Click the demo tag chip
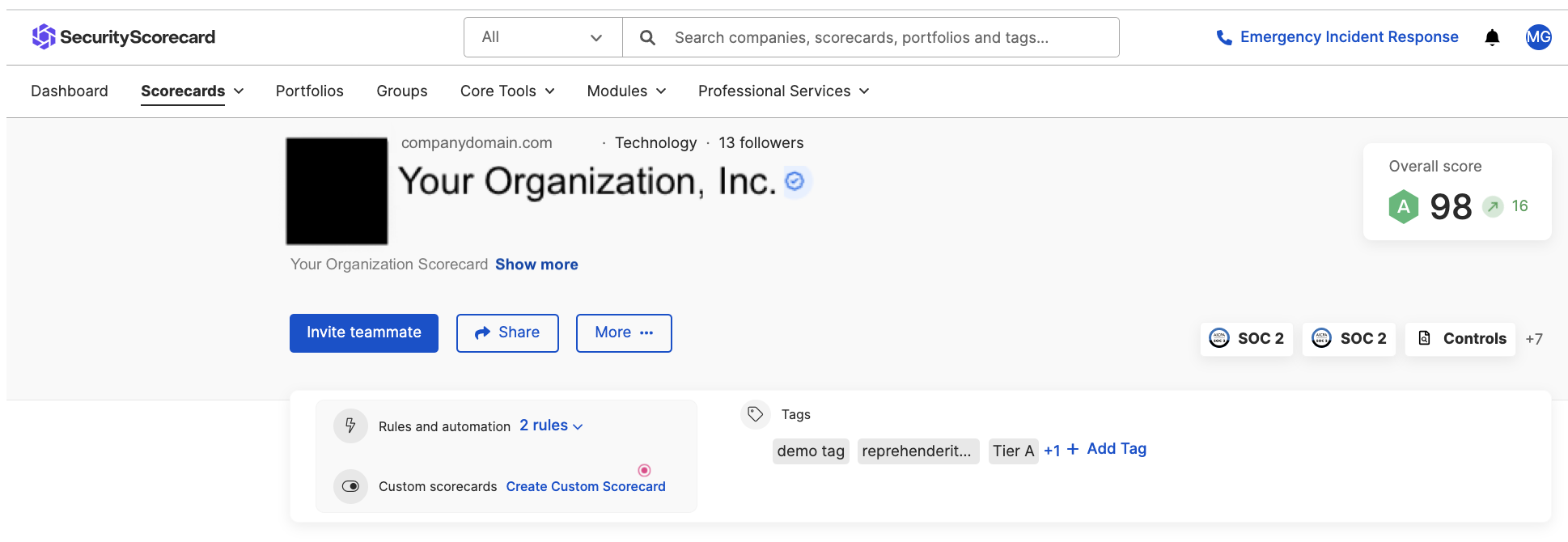This screenshot has height=542, width=1568. (811, 451)
